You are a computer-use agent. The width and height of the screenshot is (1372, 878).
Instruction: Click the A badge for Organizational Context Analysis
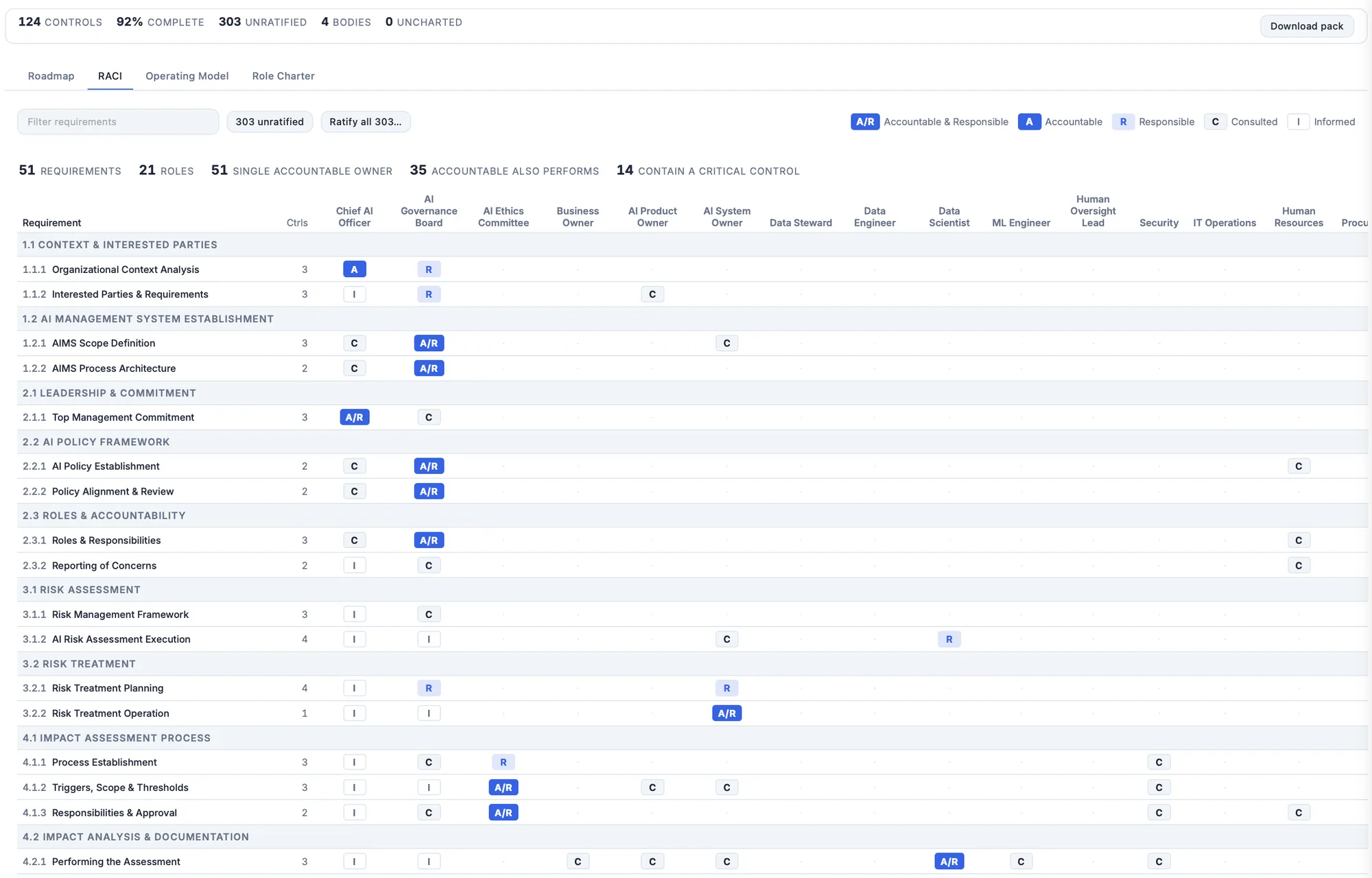tap(355, 270)
